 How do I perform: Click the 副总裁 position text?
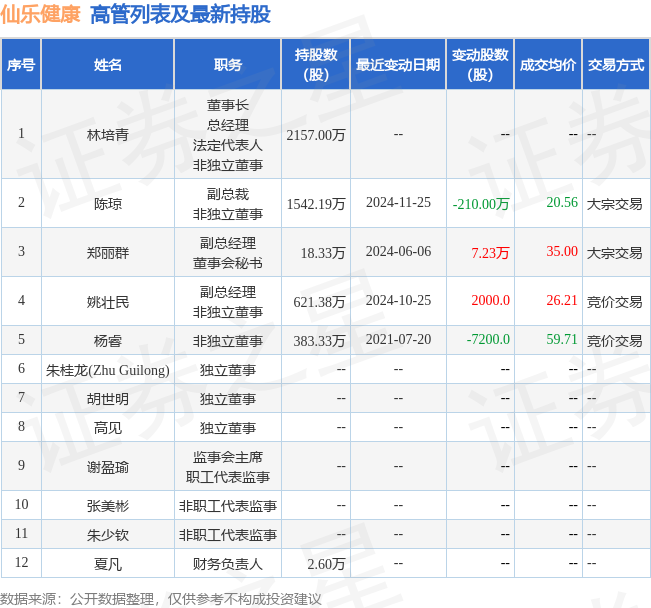point(228,194)
